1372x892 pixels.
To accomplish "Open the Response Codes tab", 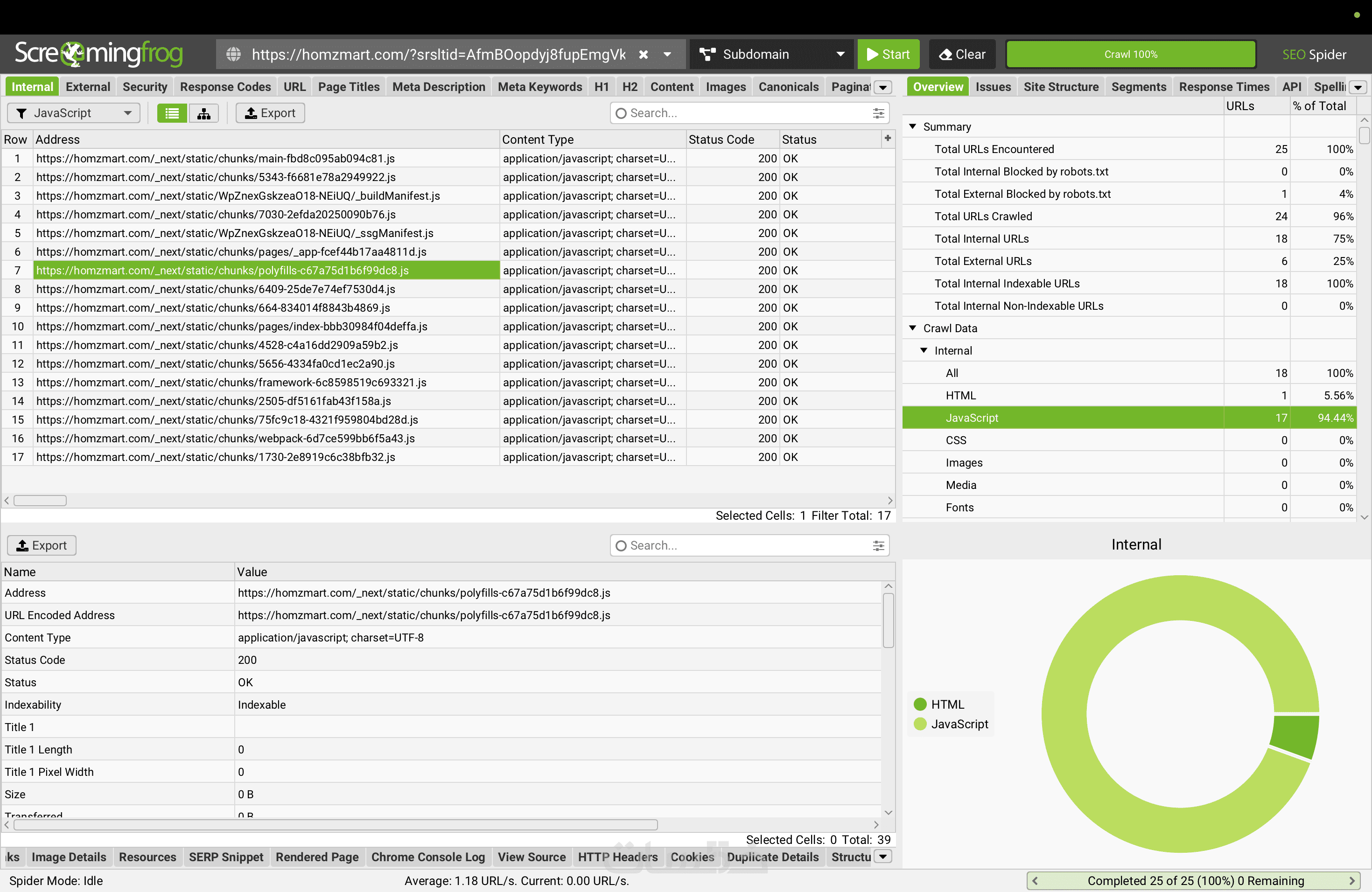I will [x=225, y=86].
